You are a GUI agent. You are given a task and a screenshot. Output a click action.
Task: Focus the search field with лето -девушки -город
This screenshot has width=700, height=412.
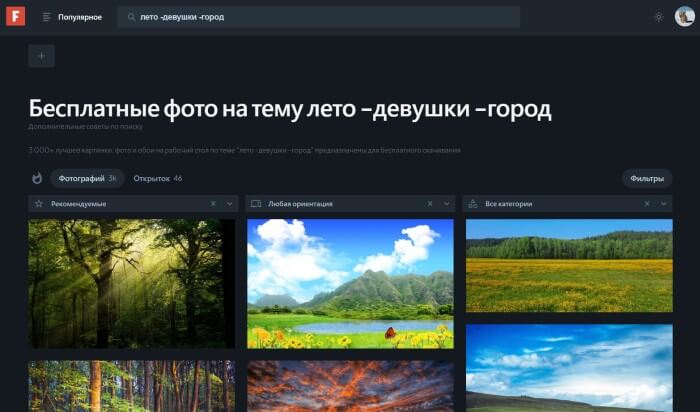[319, 17]
